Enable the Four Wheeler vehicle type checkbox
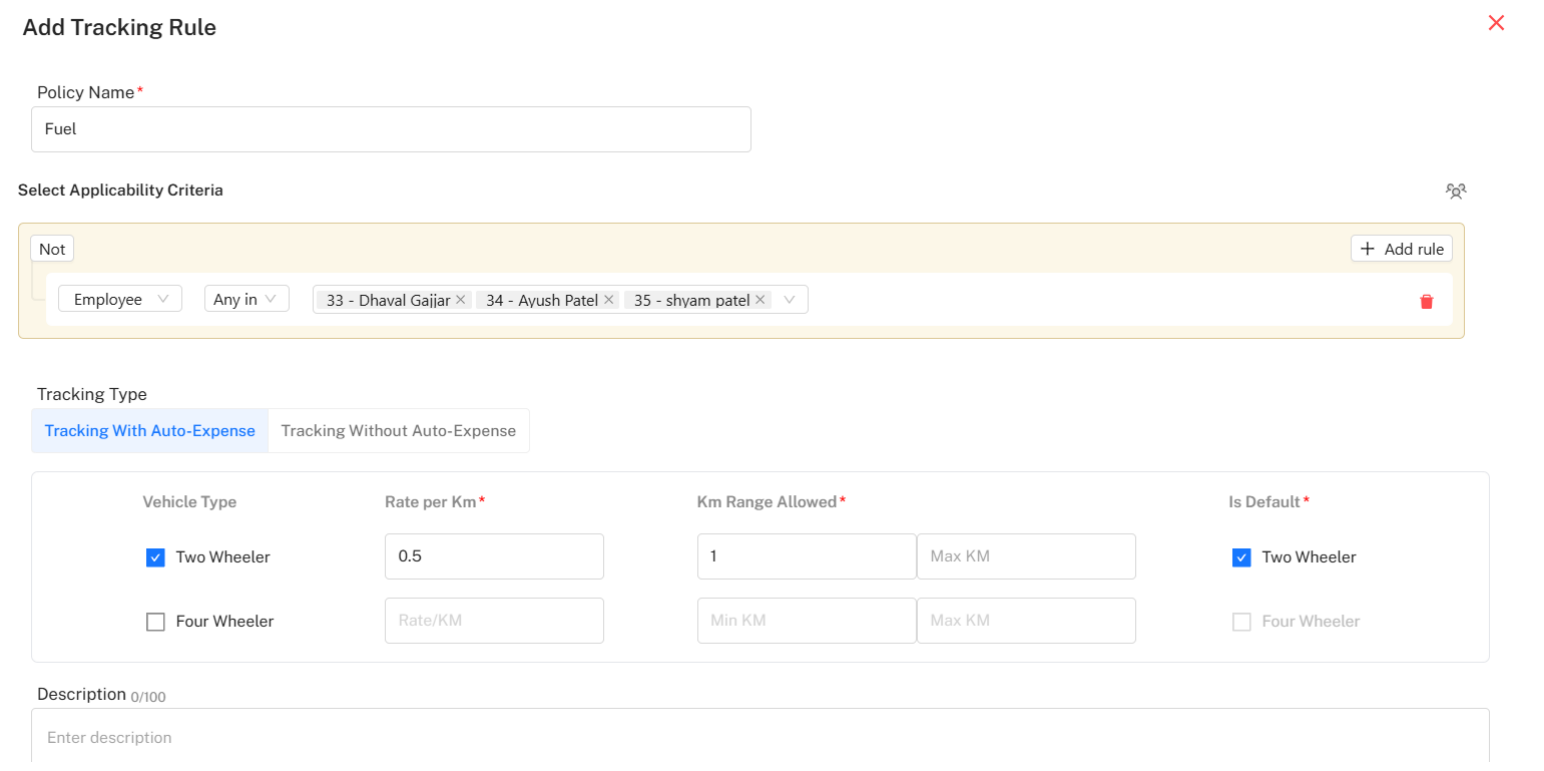This screenshot has width=1544, height=771. coord(155,622)
